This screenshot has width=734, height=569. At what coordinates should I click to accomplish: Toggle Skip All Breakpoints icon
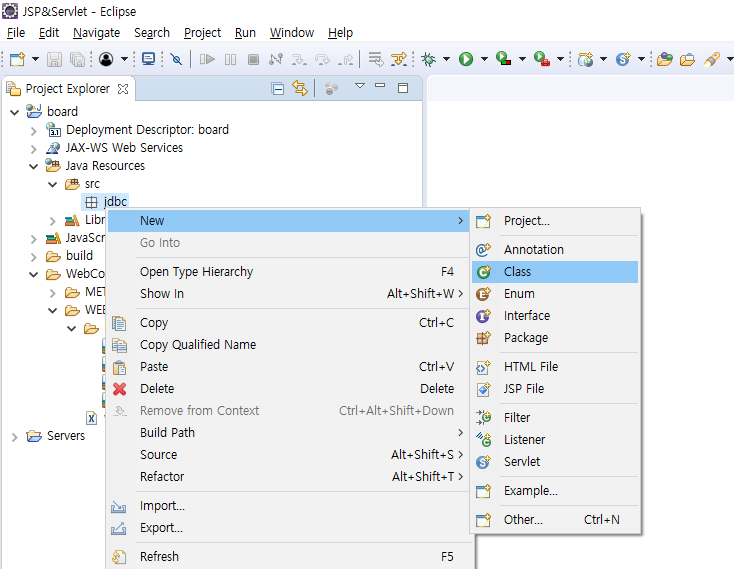point(176,59)
